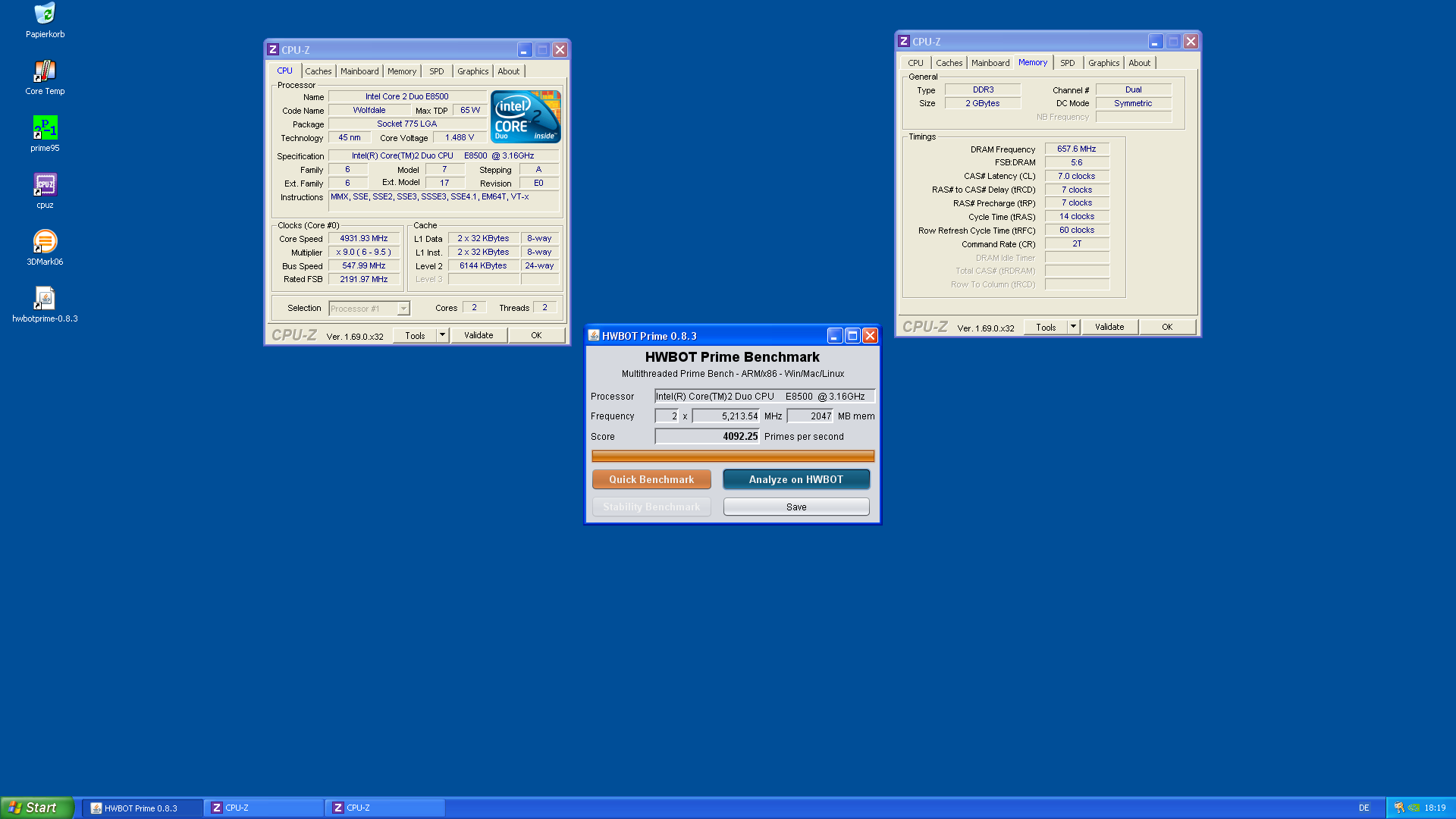Switch to HWBOT Prime 0.8.3 taskbar item

point(142,808)
